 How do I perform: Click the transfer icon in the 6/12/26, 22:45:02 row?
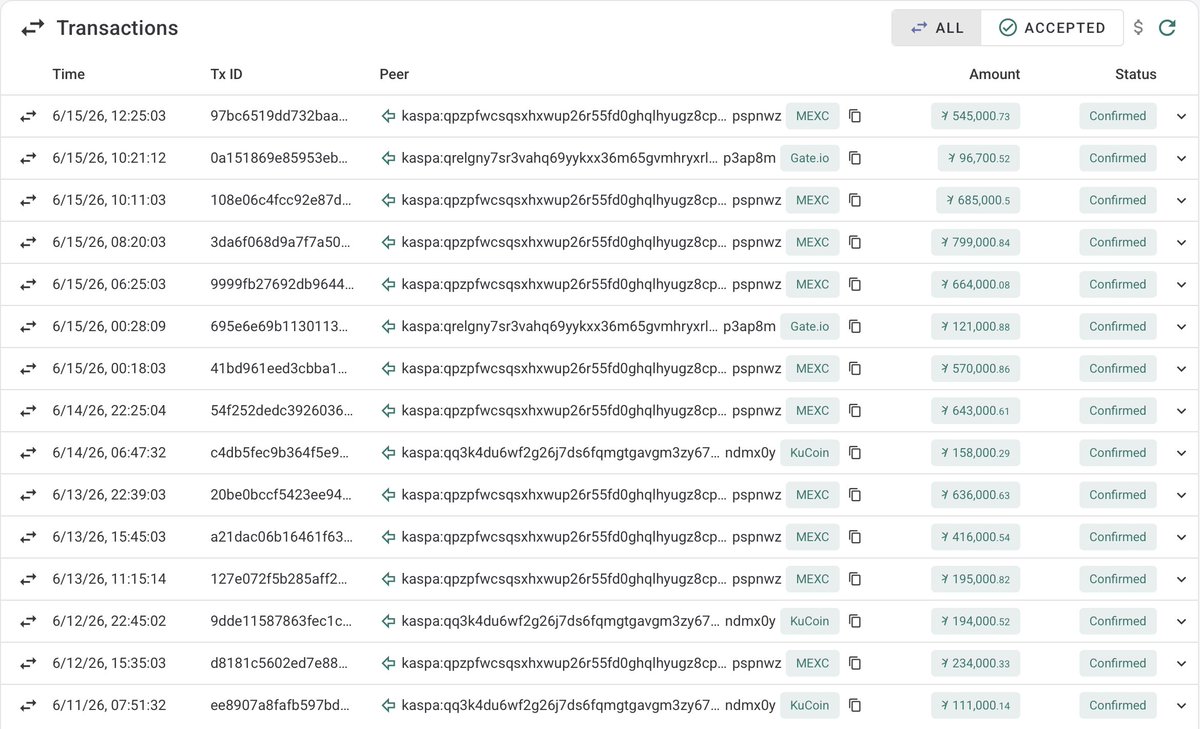[28, 620]
